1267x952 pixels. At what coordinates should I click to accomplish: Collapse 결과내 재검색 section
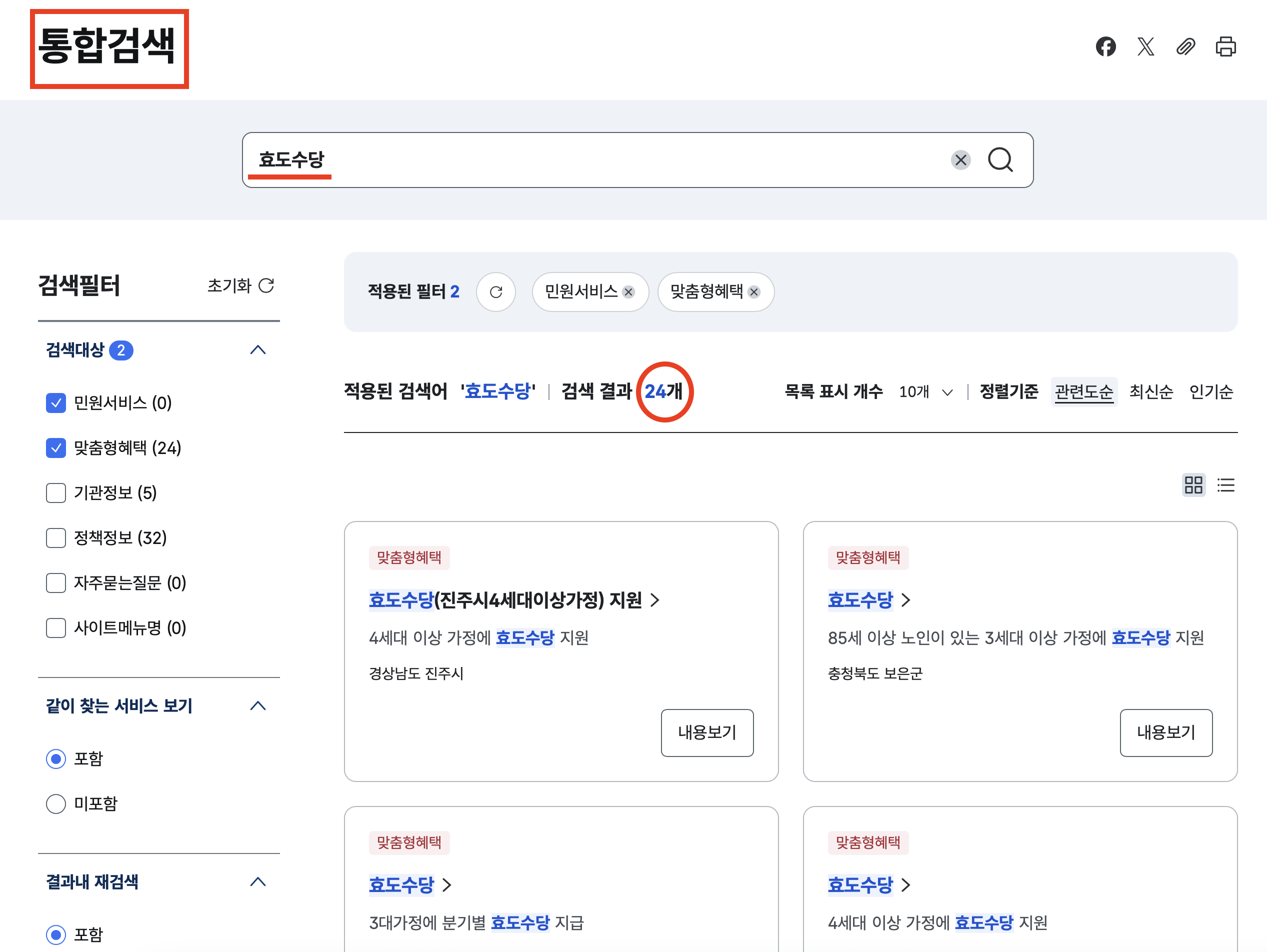pyautogui.click(x=258, y=881)
